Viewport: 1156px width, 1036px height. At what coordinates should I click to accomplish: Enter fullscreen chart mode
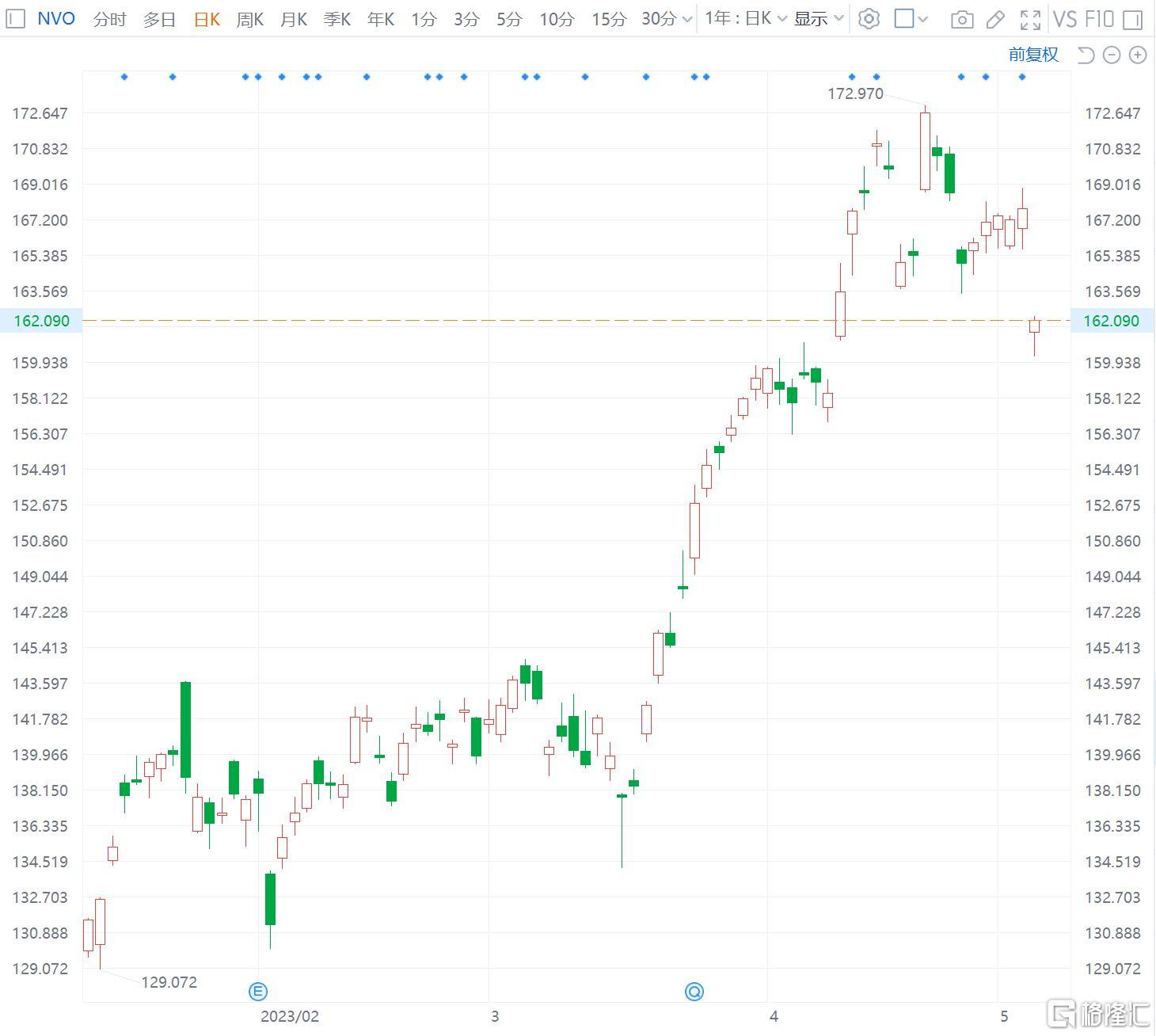tap(1030, 19)
